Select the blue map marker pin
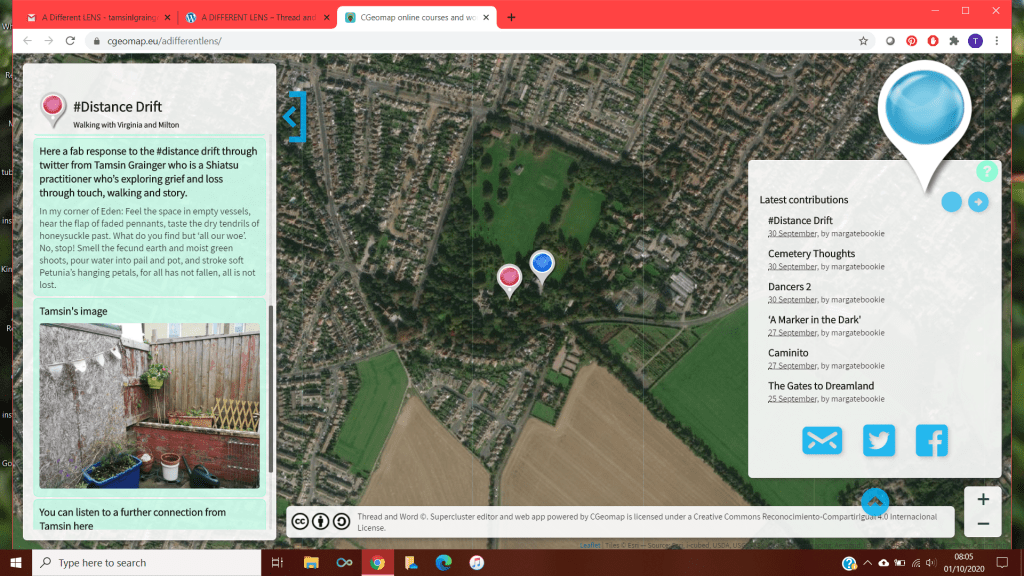 click(x=542, y=265)
